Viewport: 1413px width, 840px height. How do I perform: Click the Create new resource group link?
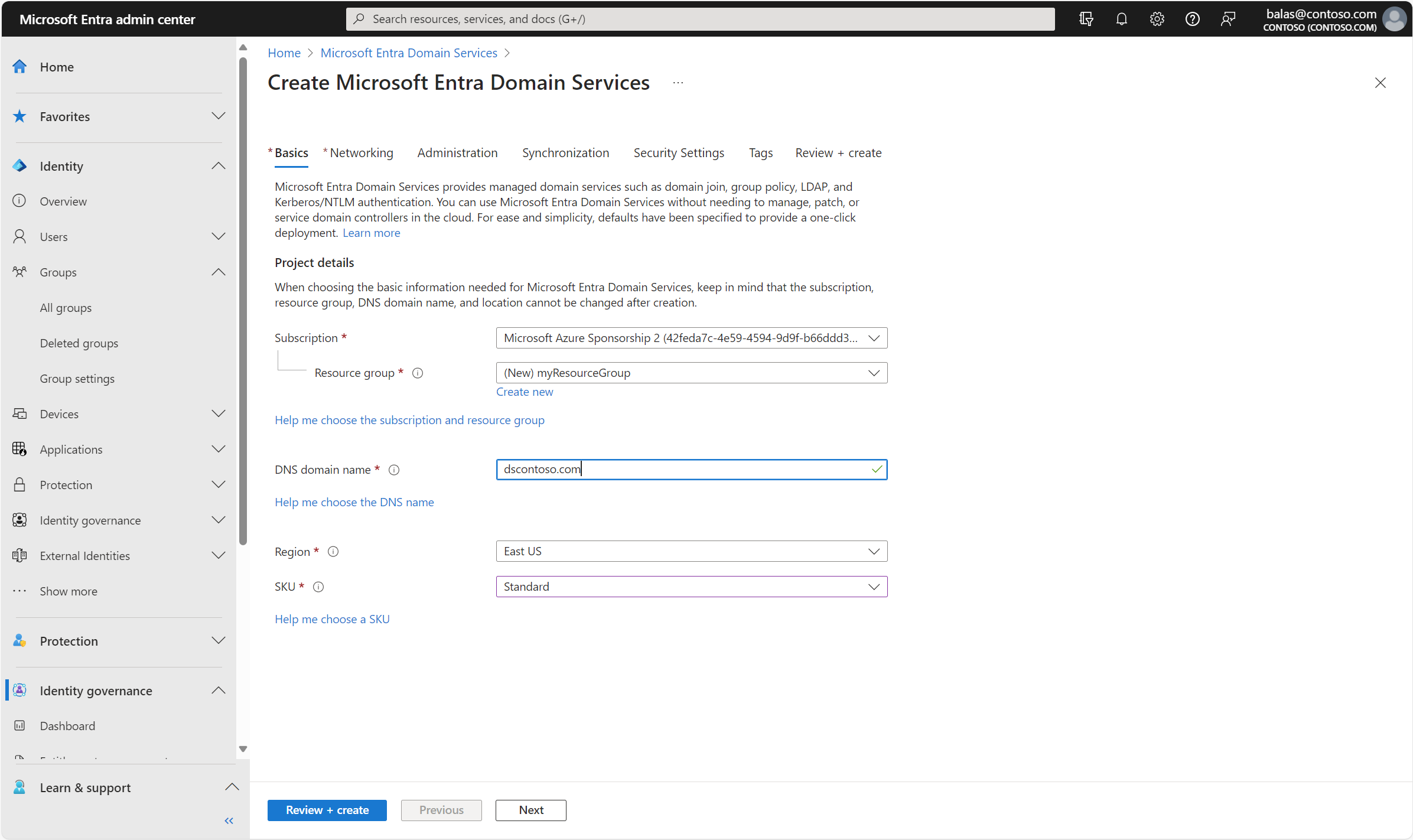click(x=524, y=391)
